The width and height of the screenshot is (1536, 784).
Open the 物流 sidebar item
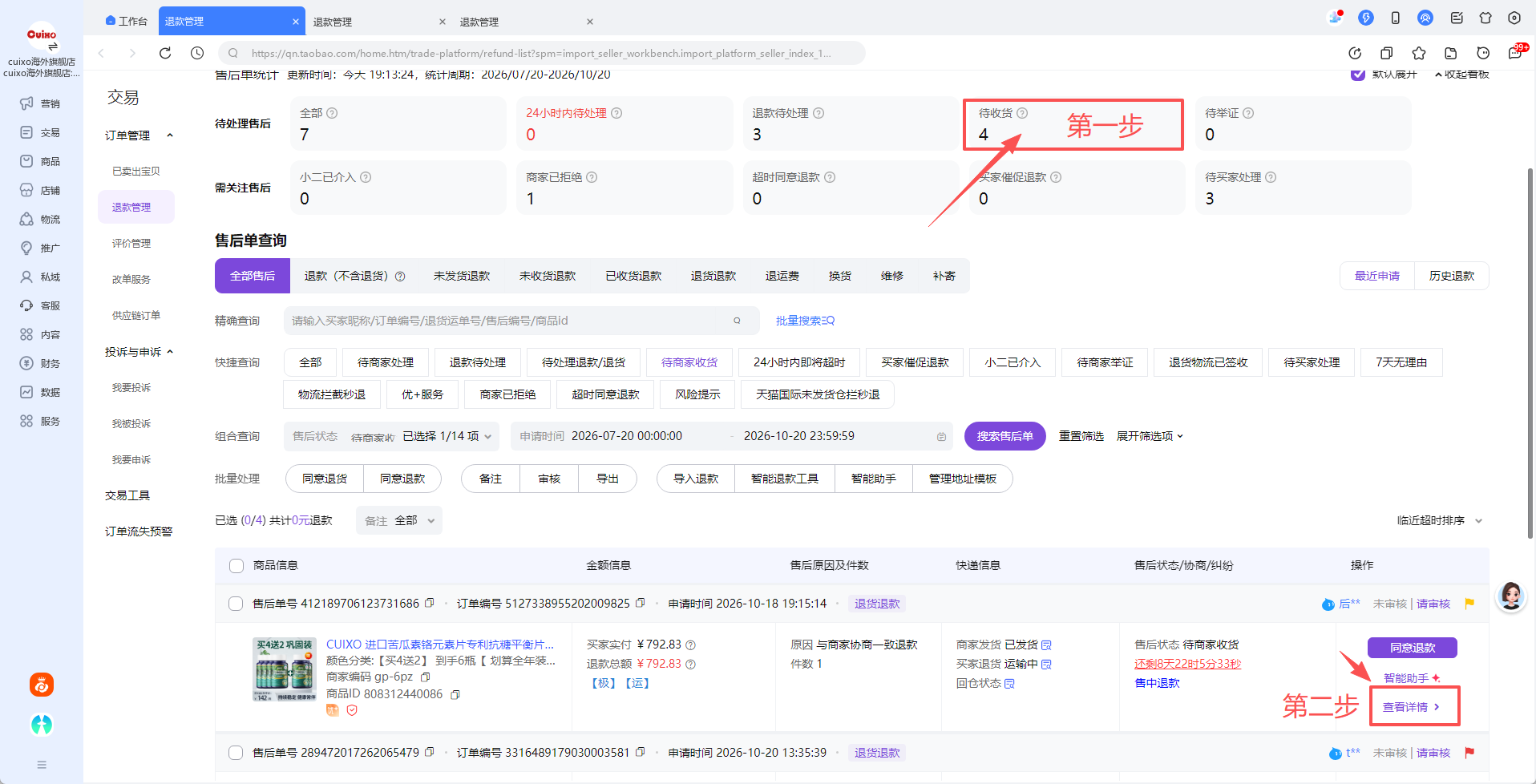(41, 219)
